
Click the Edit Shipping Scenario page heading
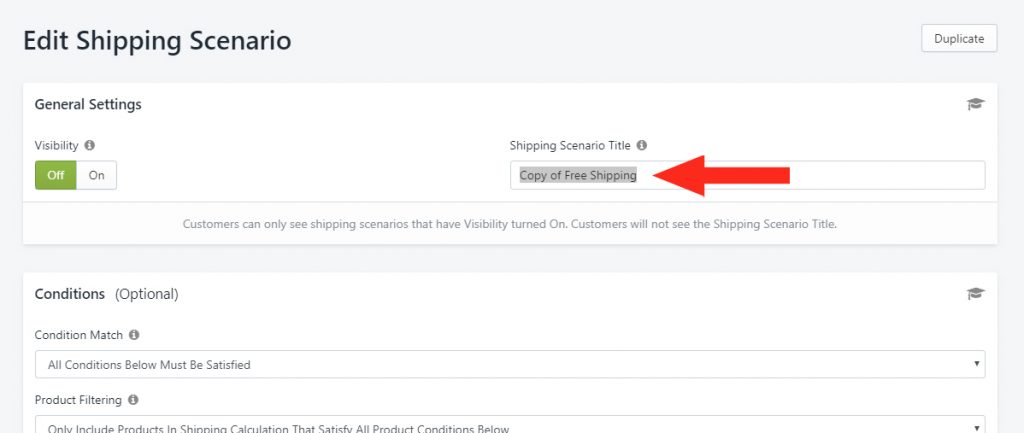157,40
